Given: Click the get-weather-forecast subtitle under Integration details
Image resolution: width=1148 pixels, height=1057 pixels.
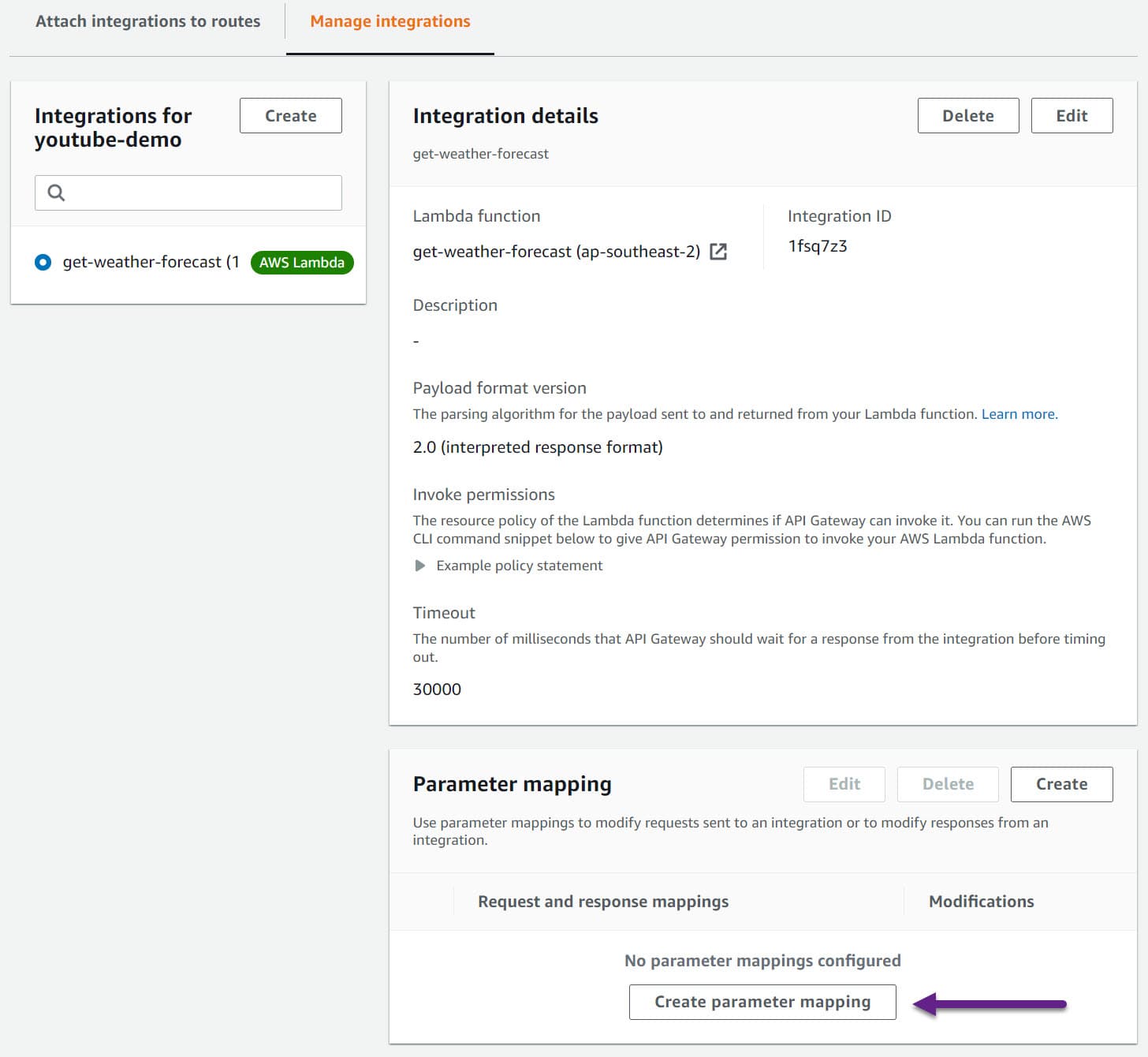Looking at the screenshot, I should click(481, 154).
